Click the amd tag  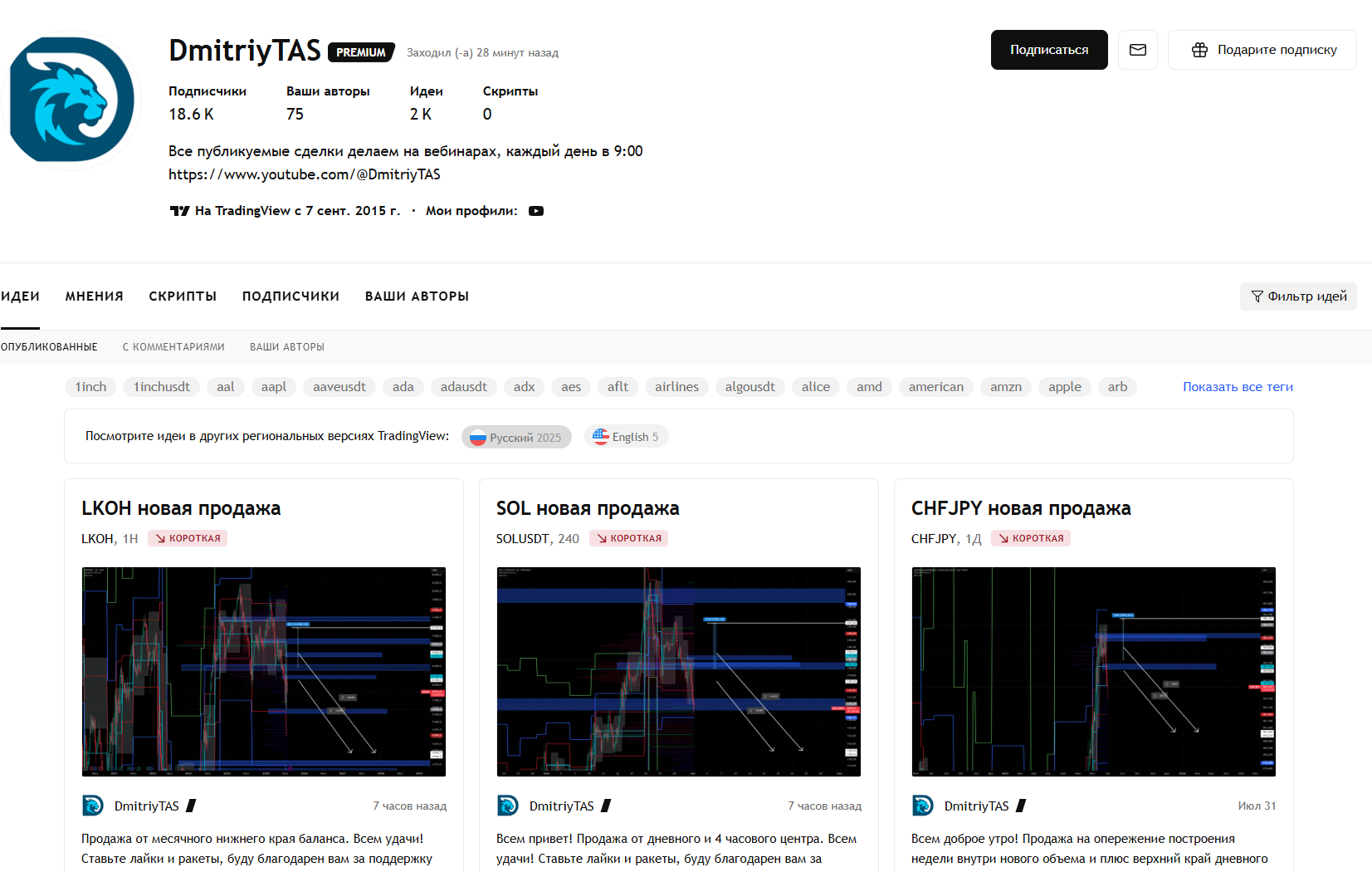pyautogui.click(x=870, y=387)
